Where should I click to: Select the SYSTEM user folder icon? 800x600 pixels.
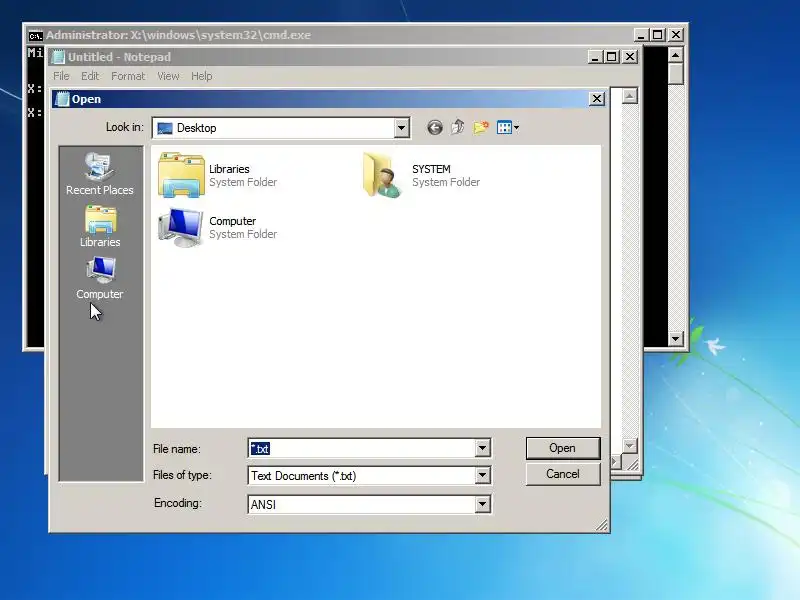click(x=383, y=175)
